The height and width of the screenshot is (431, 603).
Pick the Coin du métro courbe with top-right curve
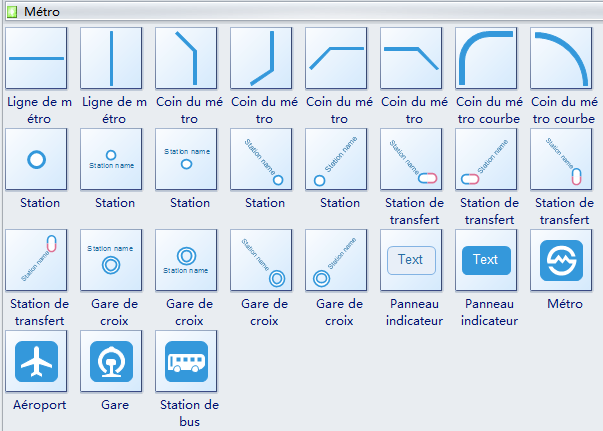560,58
